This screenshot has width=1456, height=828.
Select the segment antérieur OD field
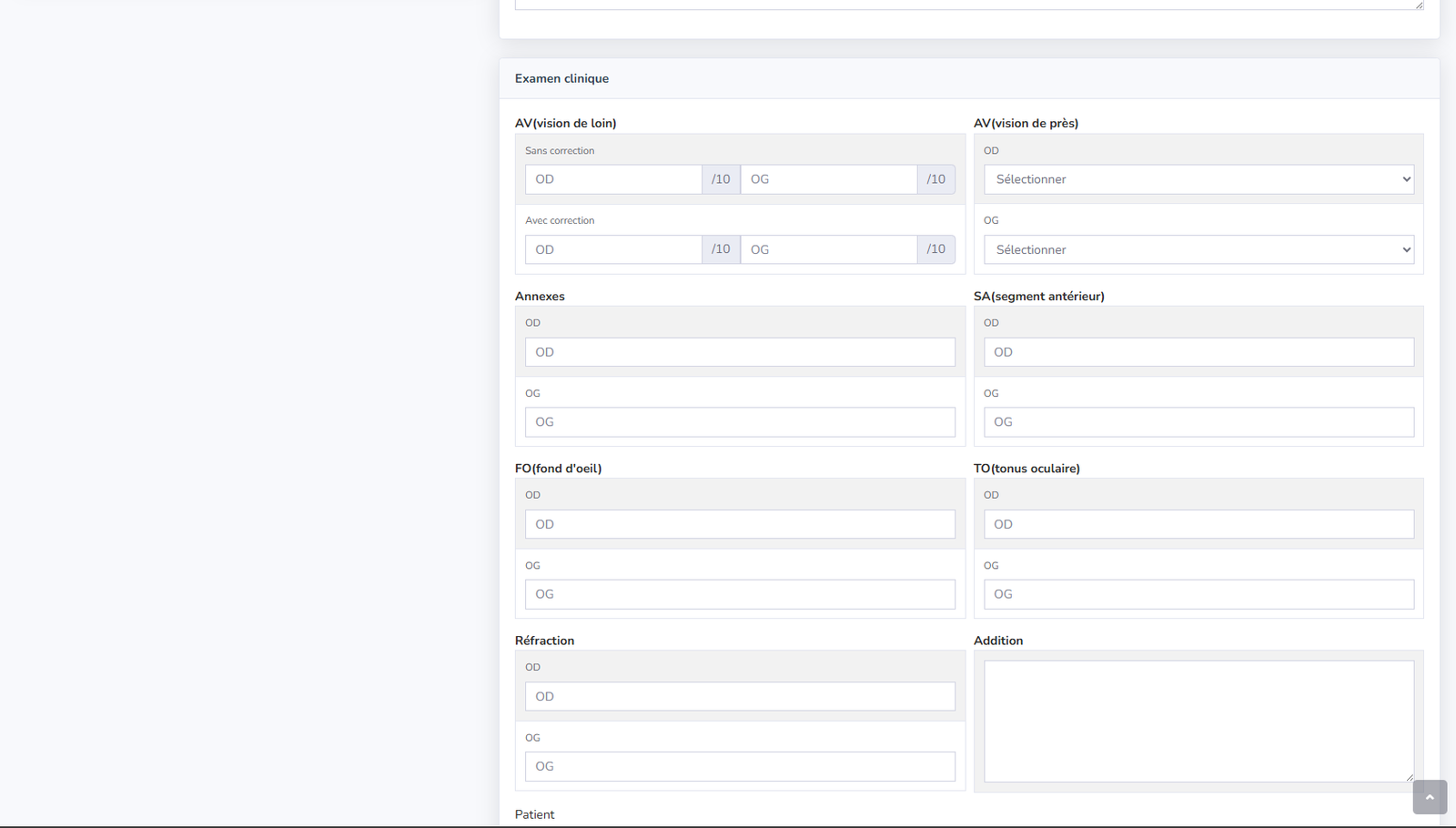coord(1198,352)
